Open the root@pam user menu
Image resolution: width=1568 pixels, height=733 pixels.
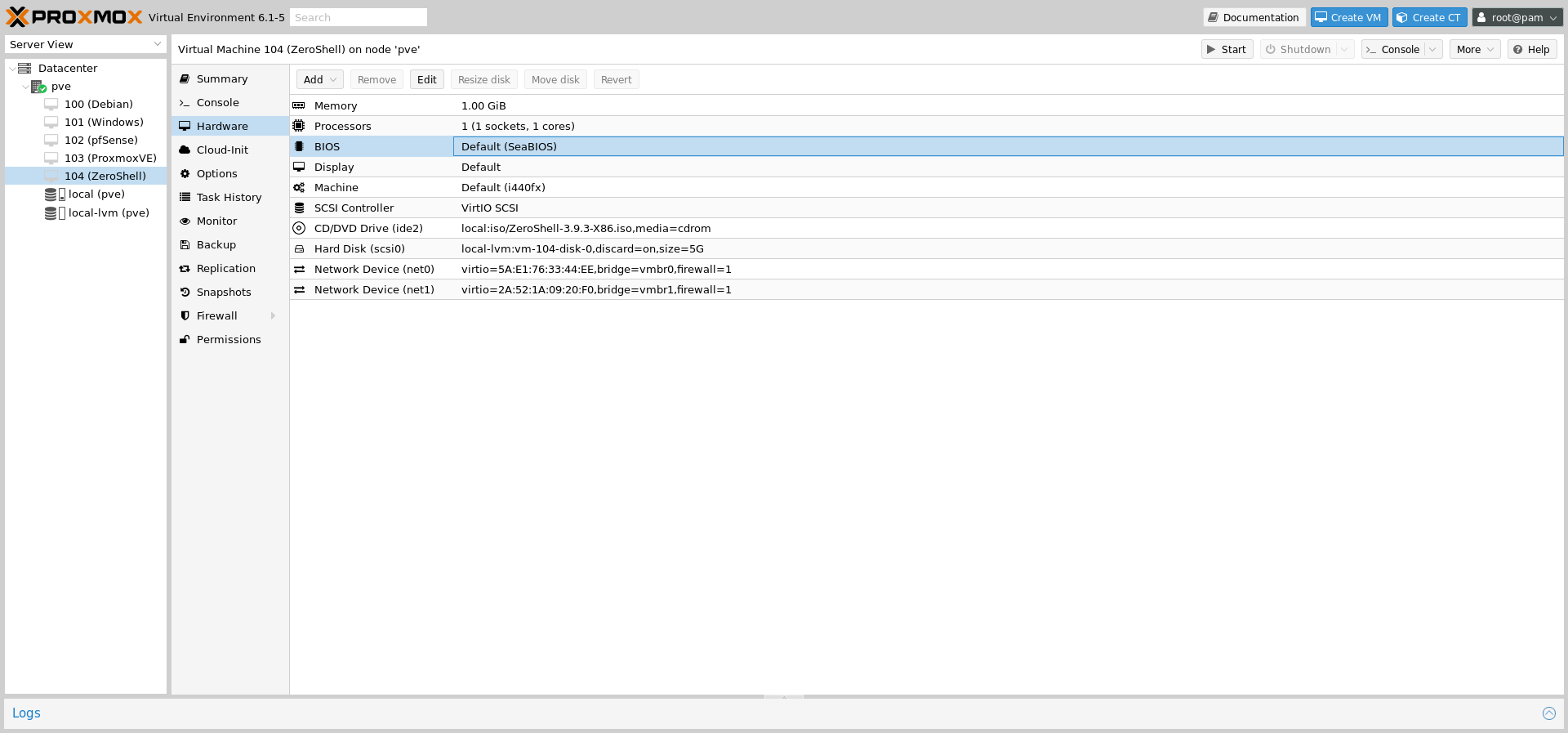pyautogui.click(x=1517, y=17)
